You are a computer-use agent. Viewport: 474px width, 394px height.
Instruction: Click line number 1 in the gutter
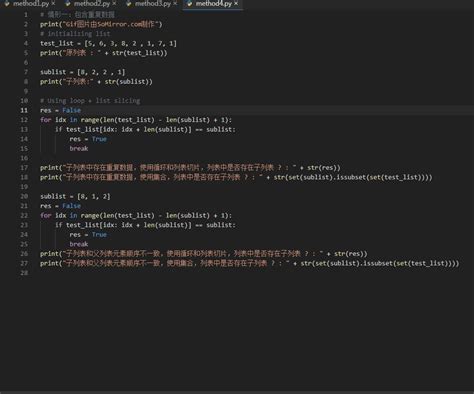click(x=26, y=15)
